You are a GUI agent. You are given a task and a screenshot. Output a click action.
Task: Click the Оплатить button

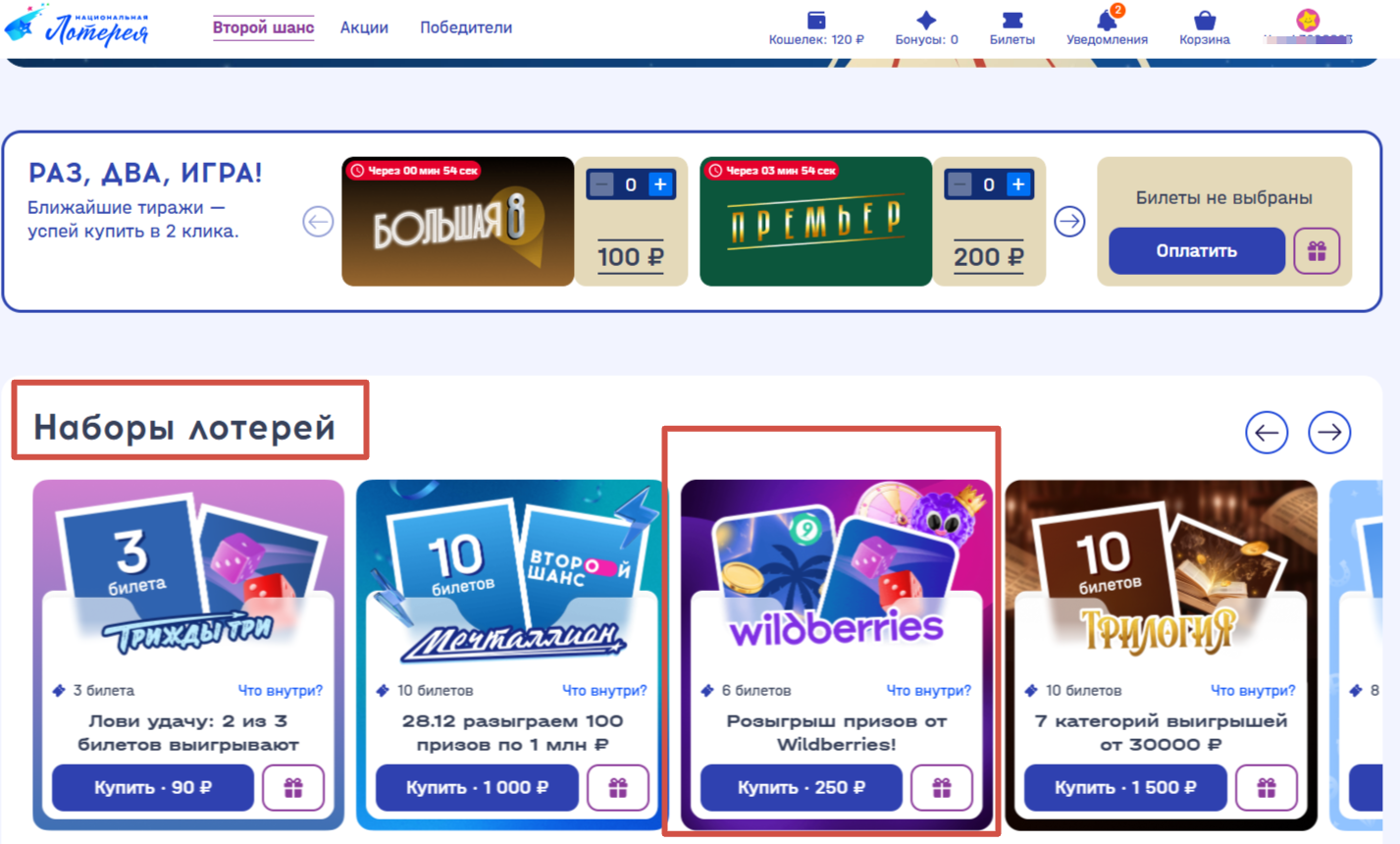pyautogui.click(x=1197, y=251)
